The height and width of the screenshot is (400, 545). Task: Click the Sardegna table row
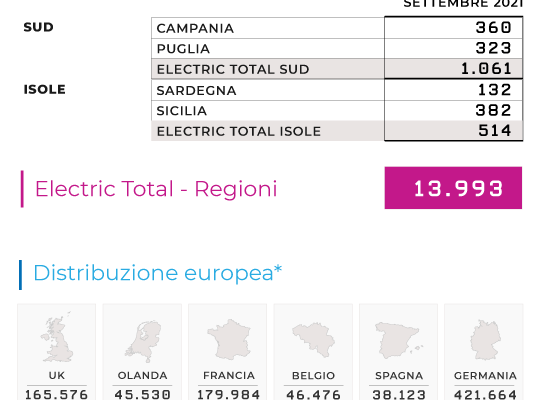click(x=337, y=90)
